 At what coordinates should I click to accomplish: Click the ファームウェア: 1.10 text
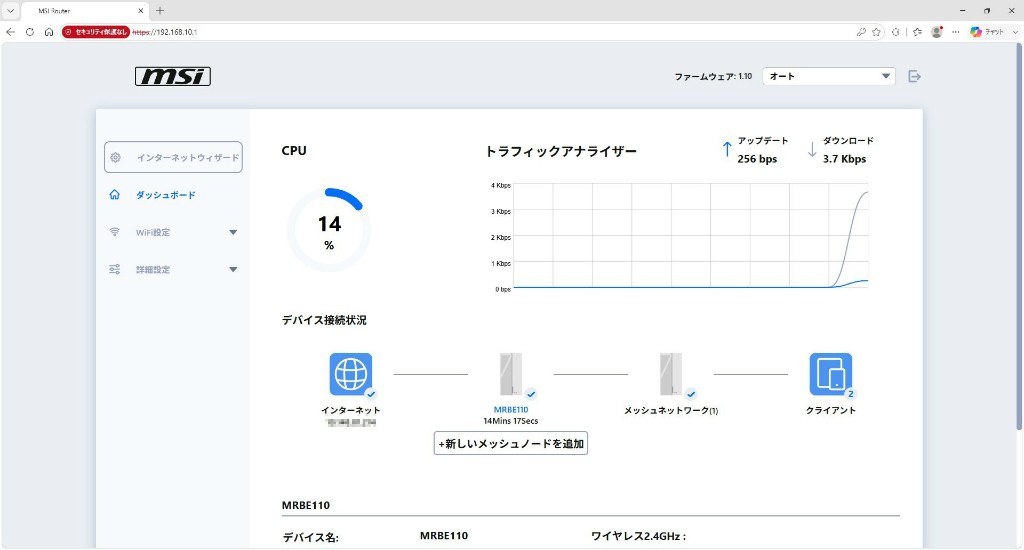point(713,76)
